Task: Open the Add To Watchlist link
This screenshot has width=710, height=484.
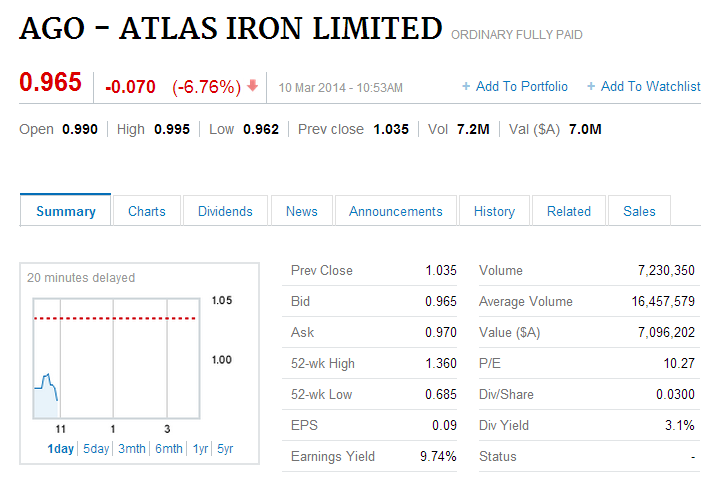Action: [650, 87]
